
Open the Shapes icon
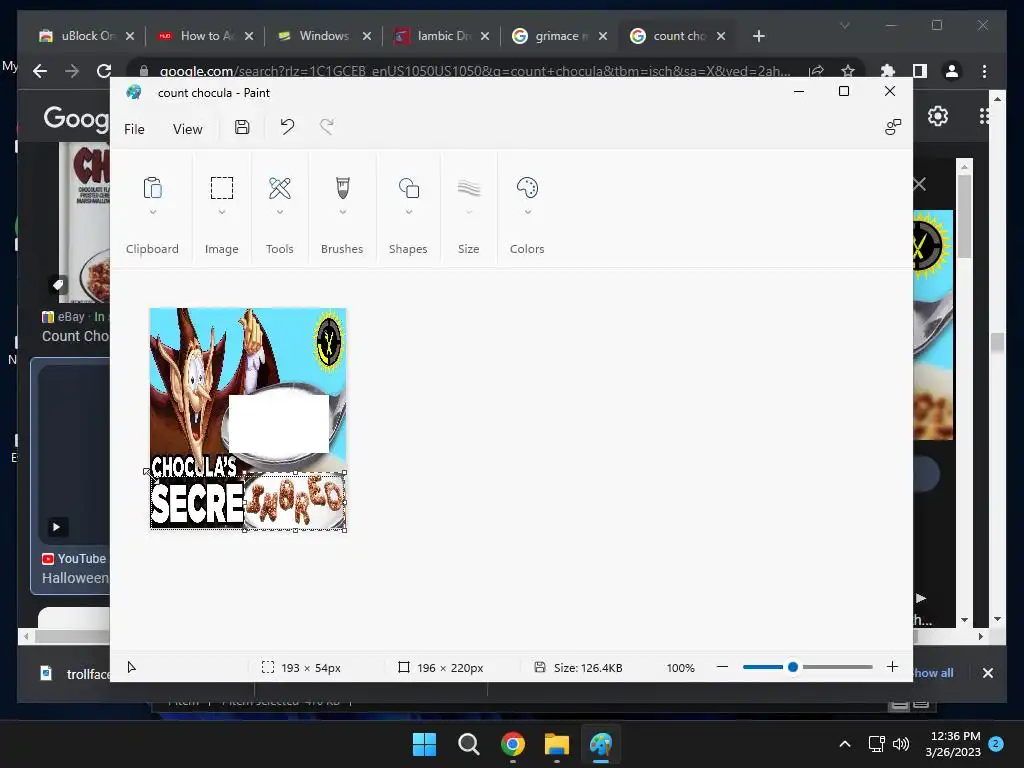point(409,188)
